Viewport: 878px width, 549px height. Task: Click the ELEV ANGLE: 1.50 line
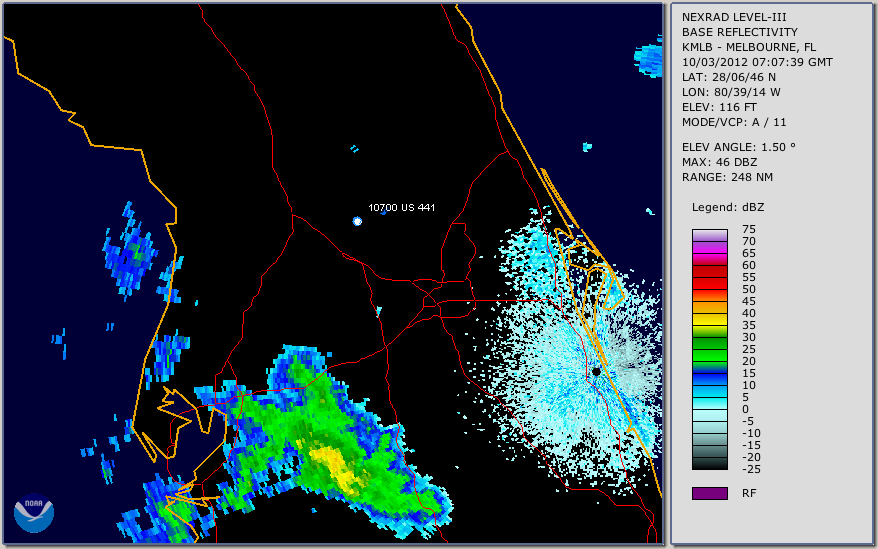coord(738,147)
